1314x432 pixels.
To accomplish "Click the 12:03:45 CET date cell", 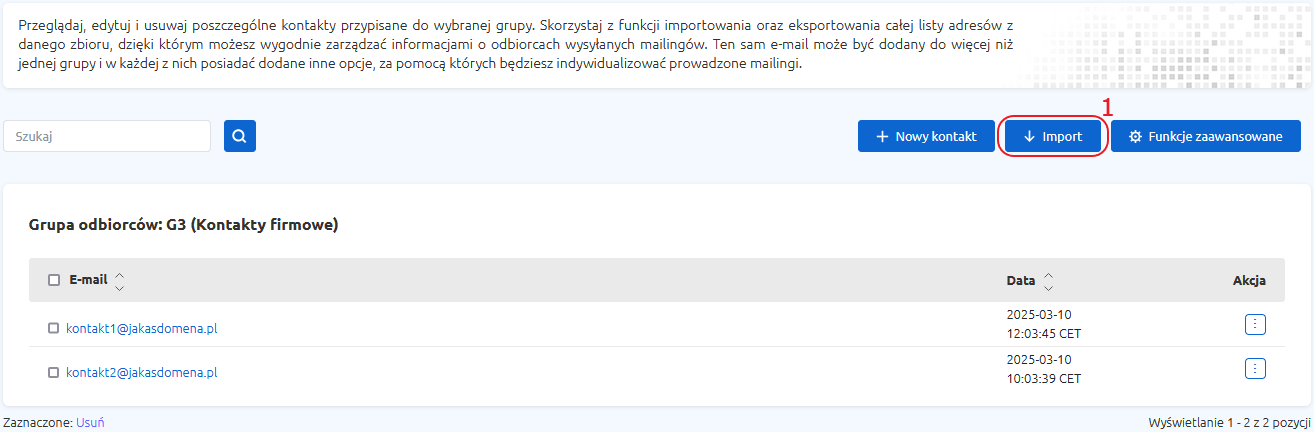I will point(1044,333).
